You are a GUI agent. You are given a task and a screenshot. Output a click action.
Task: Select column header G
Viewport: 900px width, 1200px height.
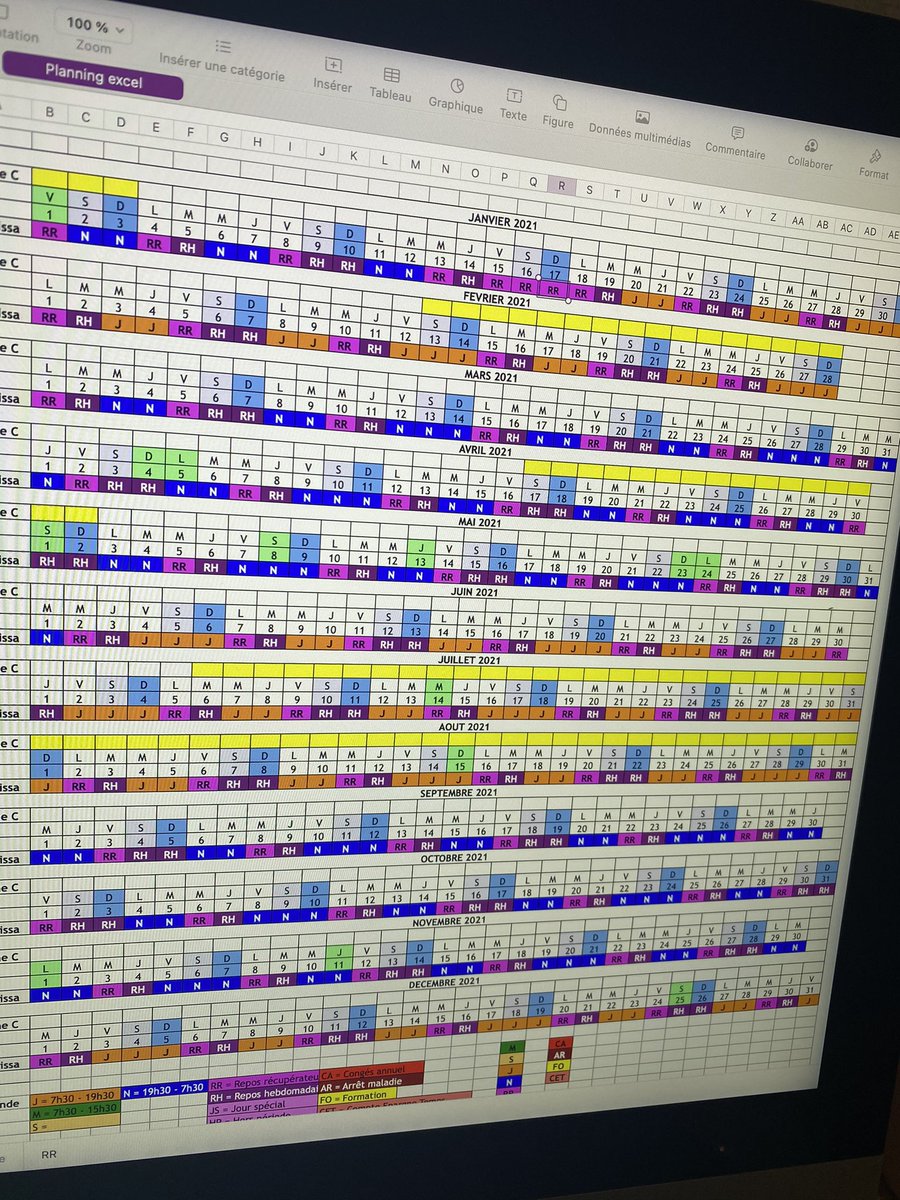pyautogui.click(x=223, y=136)
